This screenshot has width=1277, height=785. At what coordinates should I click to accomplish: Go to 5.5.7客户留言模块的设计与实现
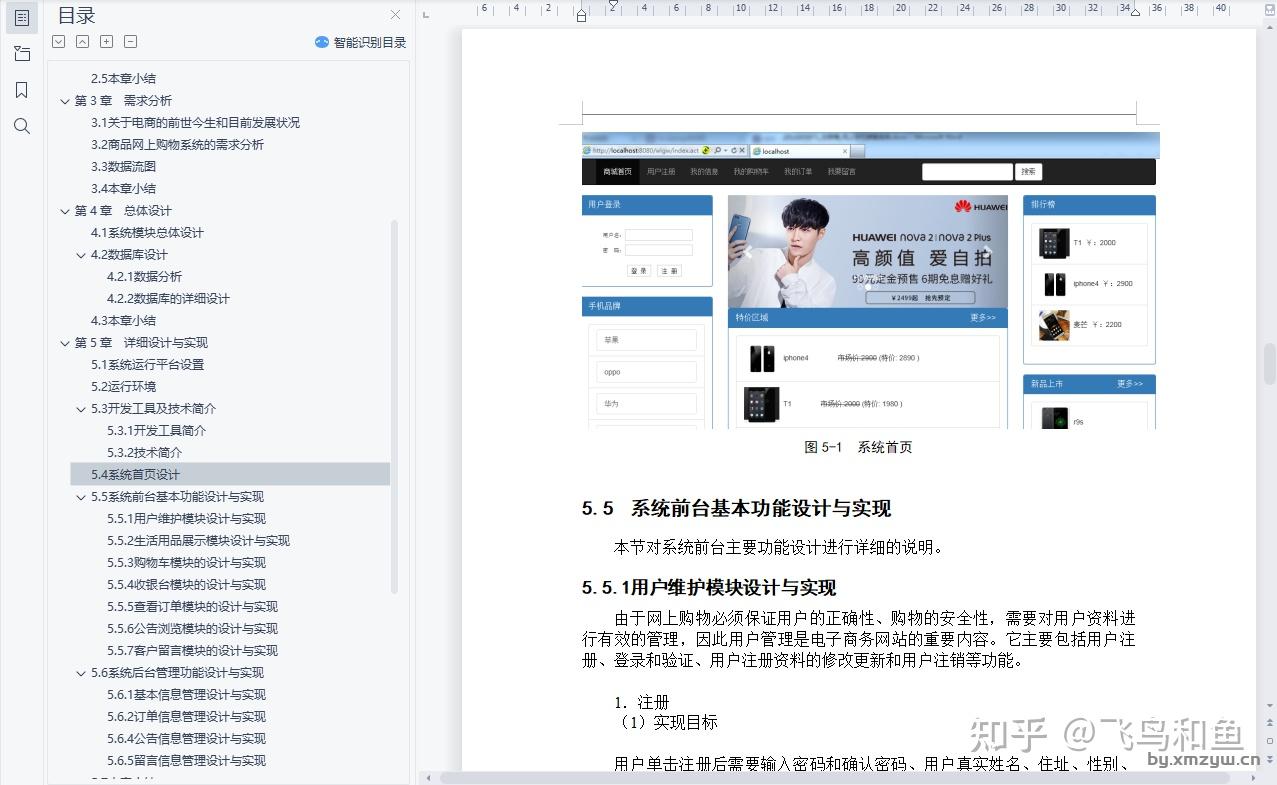pos(192,650)
